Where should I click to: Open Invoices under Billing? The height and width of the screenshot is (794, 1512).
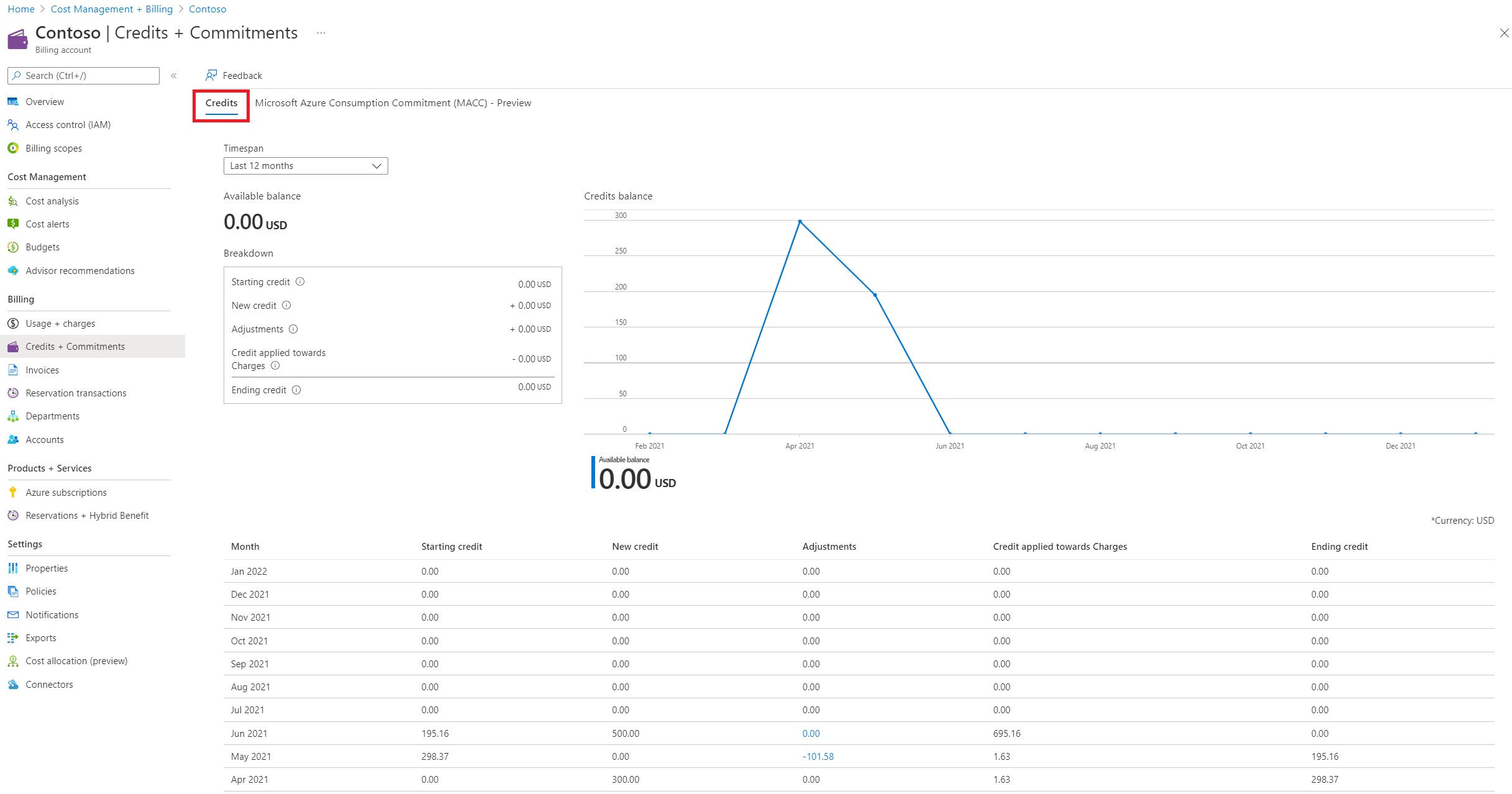(42, 370)
